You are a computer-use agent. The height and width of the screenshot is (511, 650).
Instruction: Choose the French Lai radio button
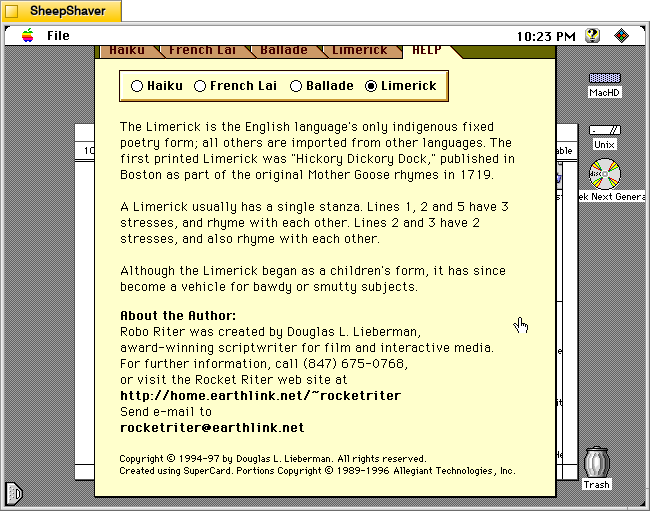coord(235,86)
